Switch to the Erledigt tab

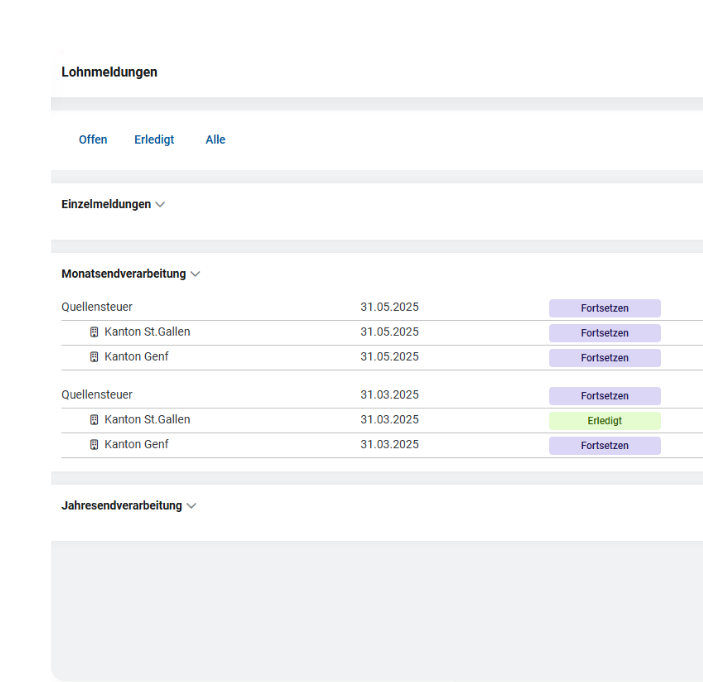pyautogui.click(x=154, y=140)
